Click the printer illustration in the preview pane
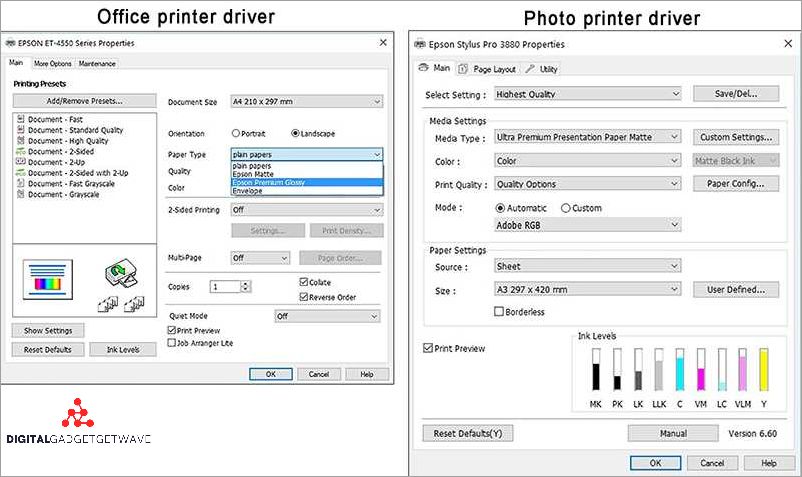The height and width of the screenshot is (477, 802). pos(121,274)
